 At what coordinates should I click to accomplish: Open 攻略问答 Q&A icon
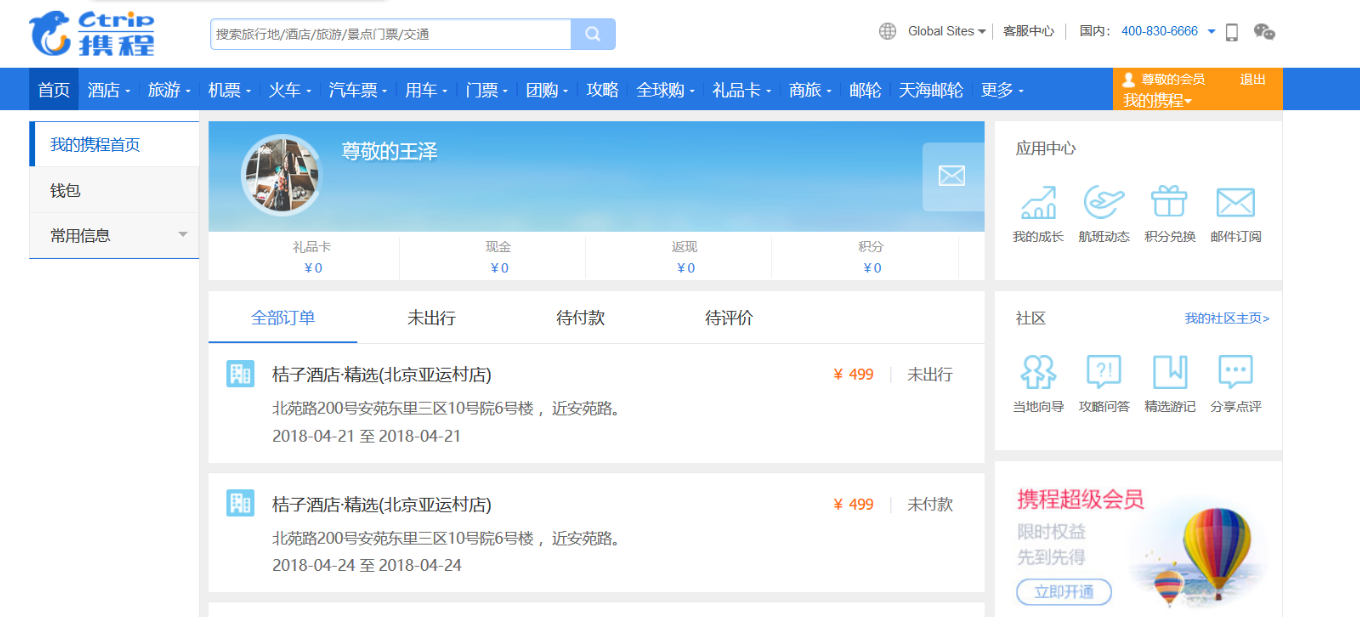tap(1104, 372)
